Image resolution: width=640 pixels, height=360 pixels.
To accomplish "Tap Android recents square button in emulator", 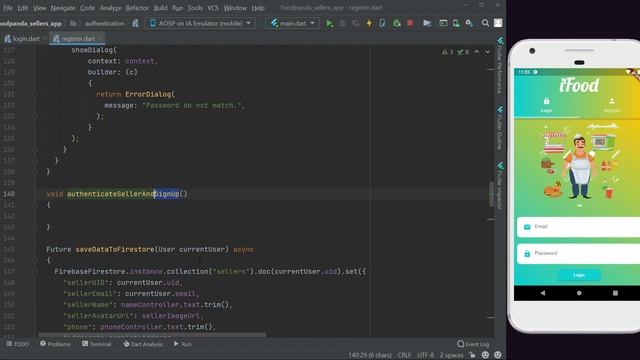I will click(615, 293).
